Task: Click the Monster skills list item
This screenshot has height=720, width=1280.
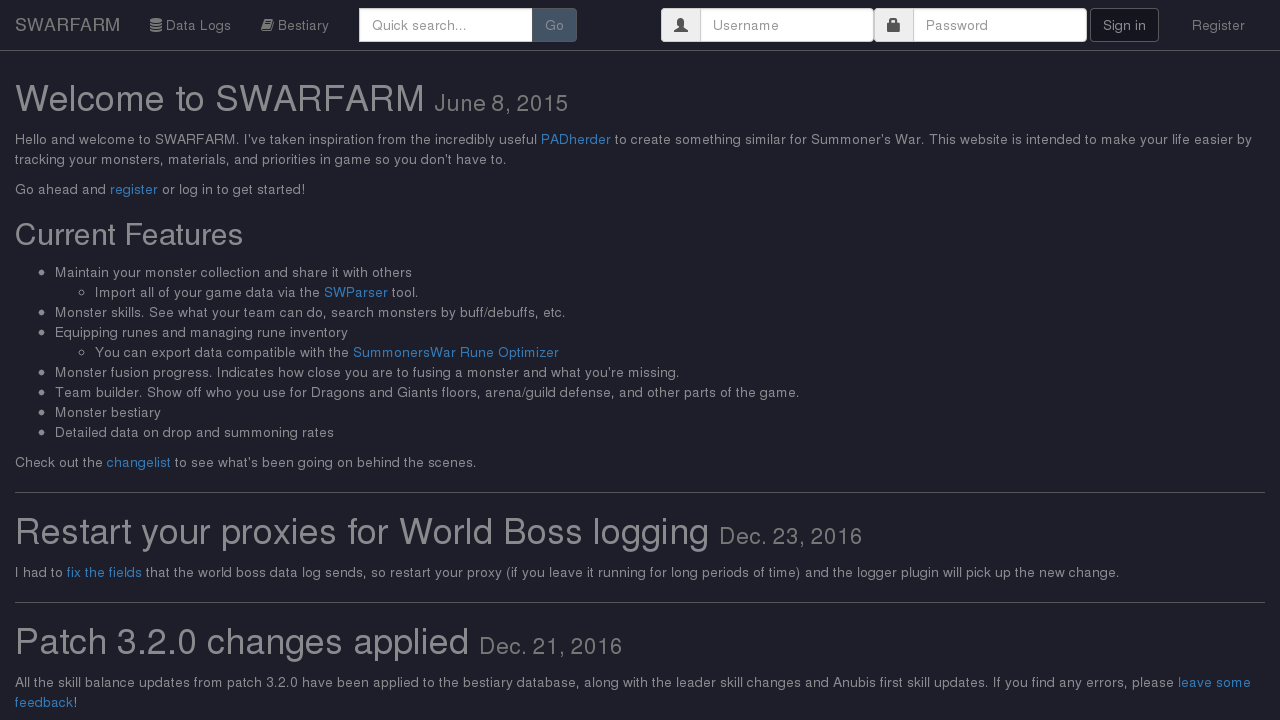Action: pos(310,312)
